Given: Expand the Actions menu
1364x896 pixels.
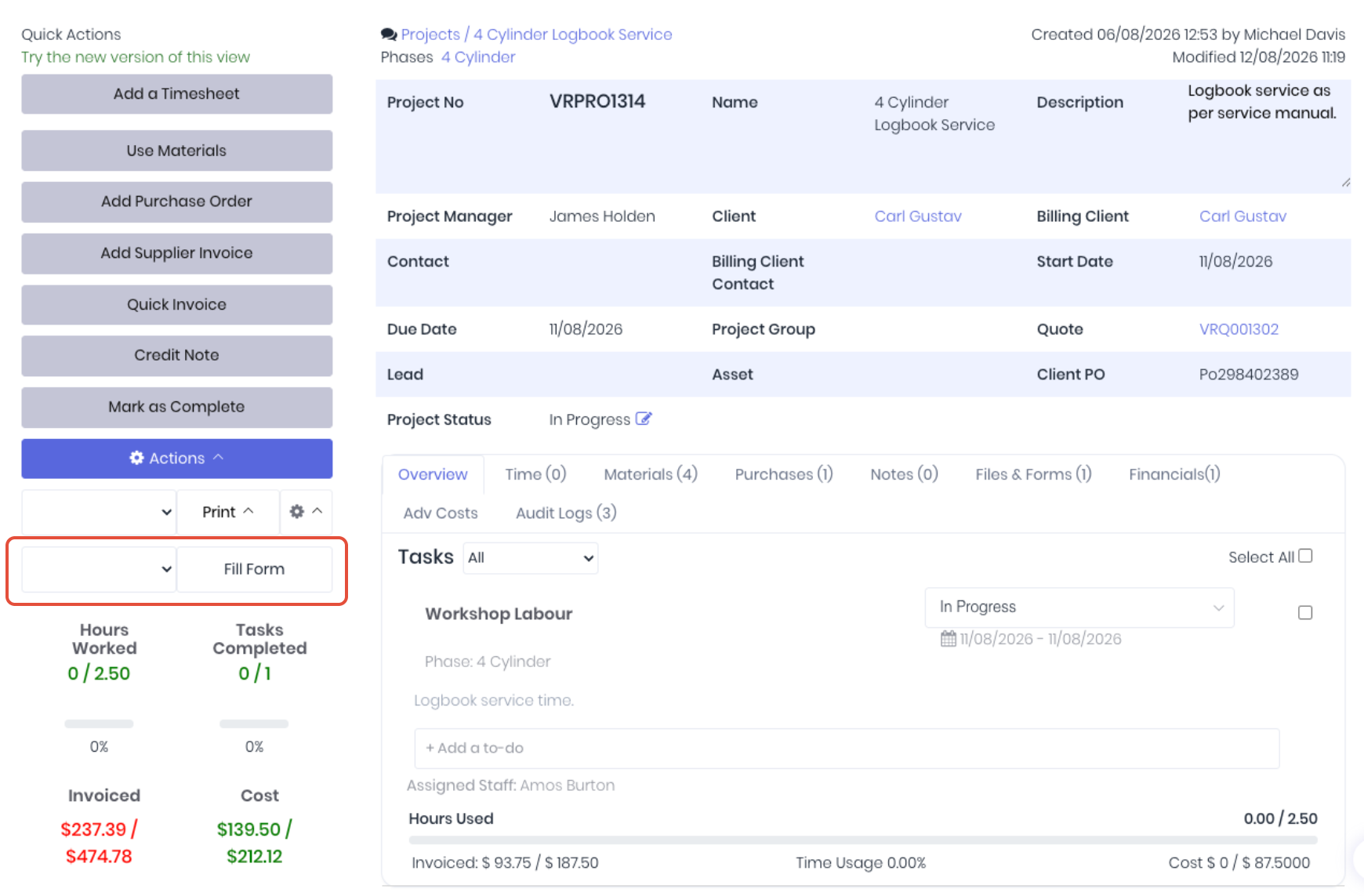Looking at the screenshot, I should pos(177,459).
